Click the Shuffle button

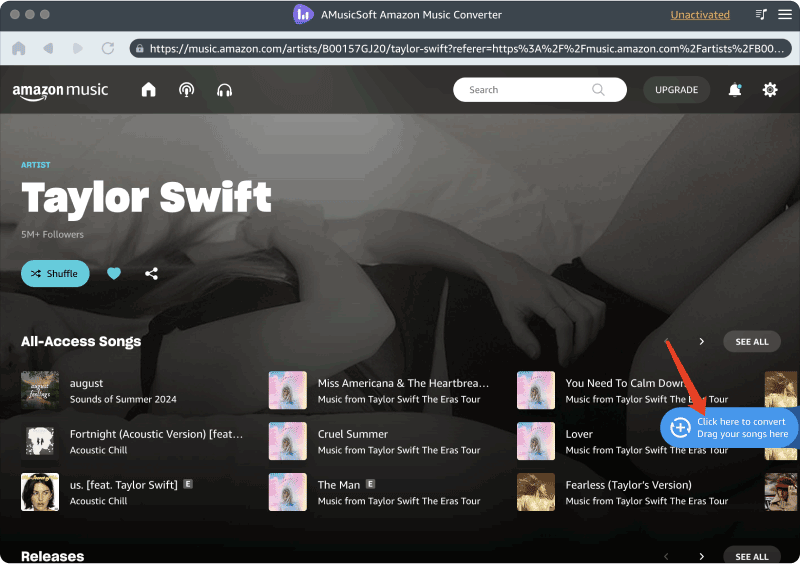(x=55, y=274)
